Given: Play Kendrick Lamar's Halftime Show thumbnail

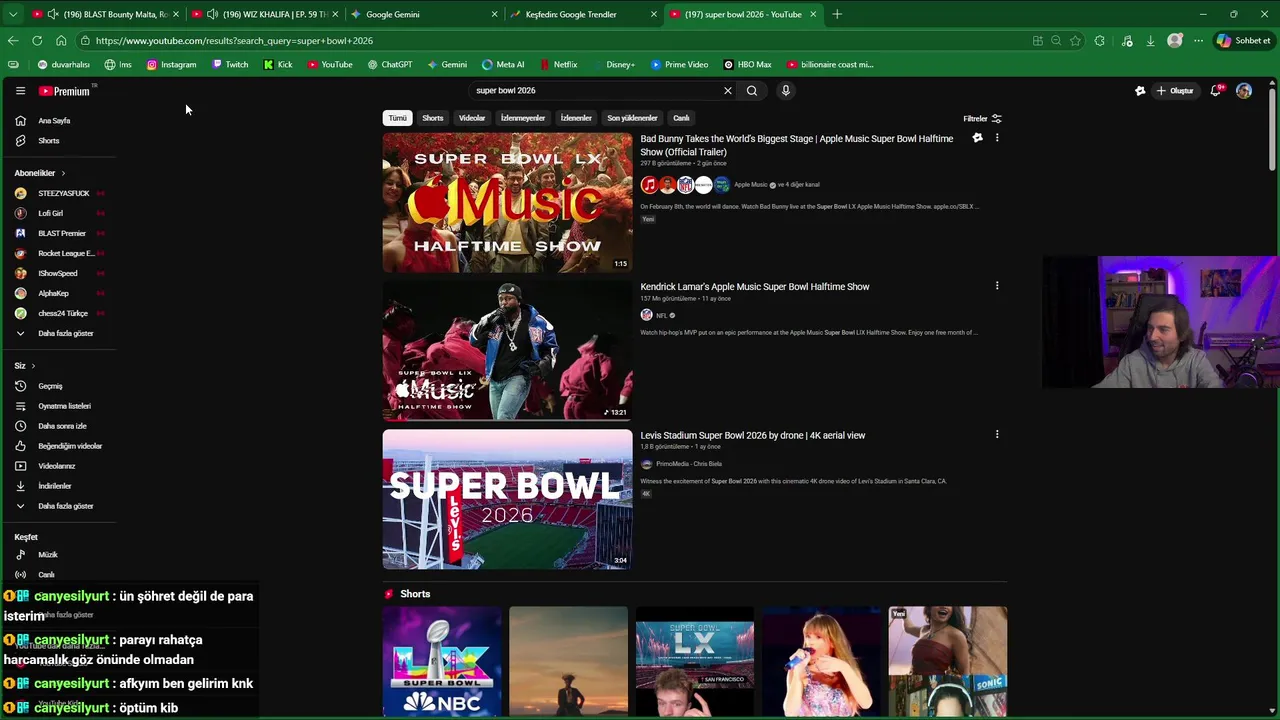Looking at the screenshot, I should tap(507, 351).
